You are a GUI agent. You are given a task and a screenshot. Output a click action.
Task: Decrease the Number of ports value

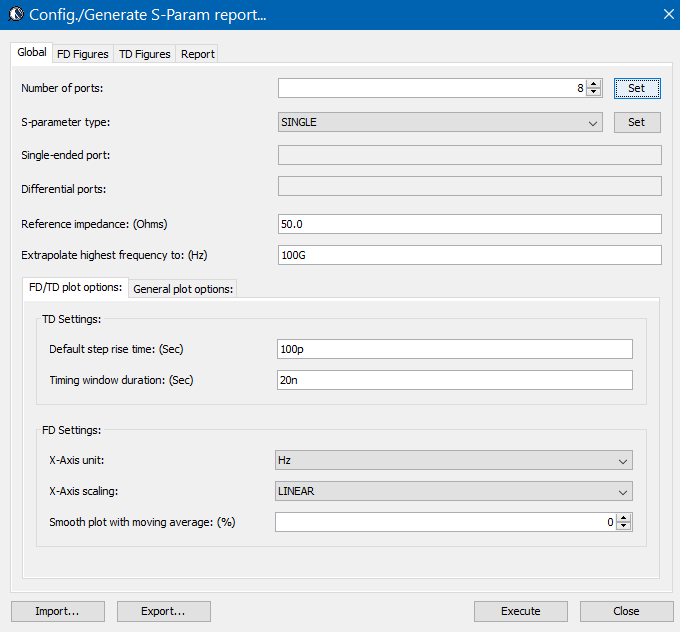[594, 93]
